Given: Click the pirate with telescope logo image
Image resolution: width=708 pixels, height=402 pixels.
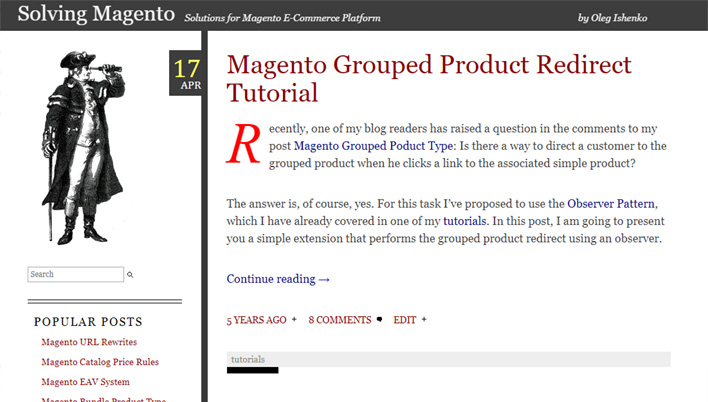Looking at the screenshot, I should pos(84,148).
